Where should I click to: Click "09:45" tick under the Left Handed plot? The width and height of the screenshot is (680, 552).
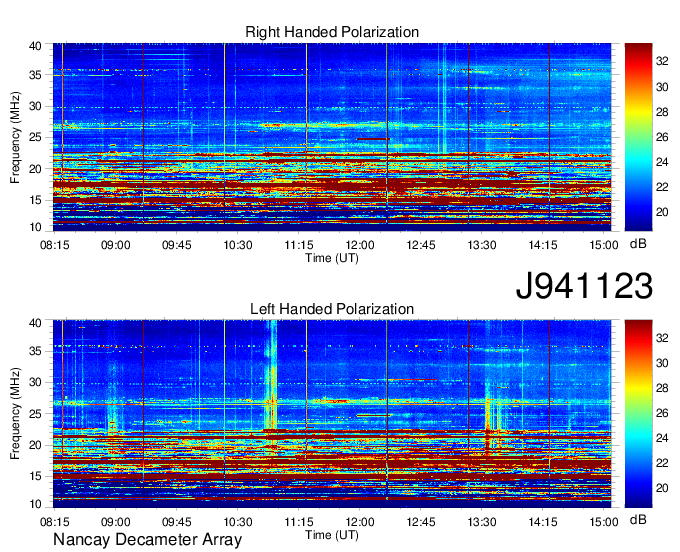[177, 522]
